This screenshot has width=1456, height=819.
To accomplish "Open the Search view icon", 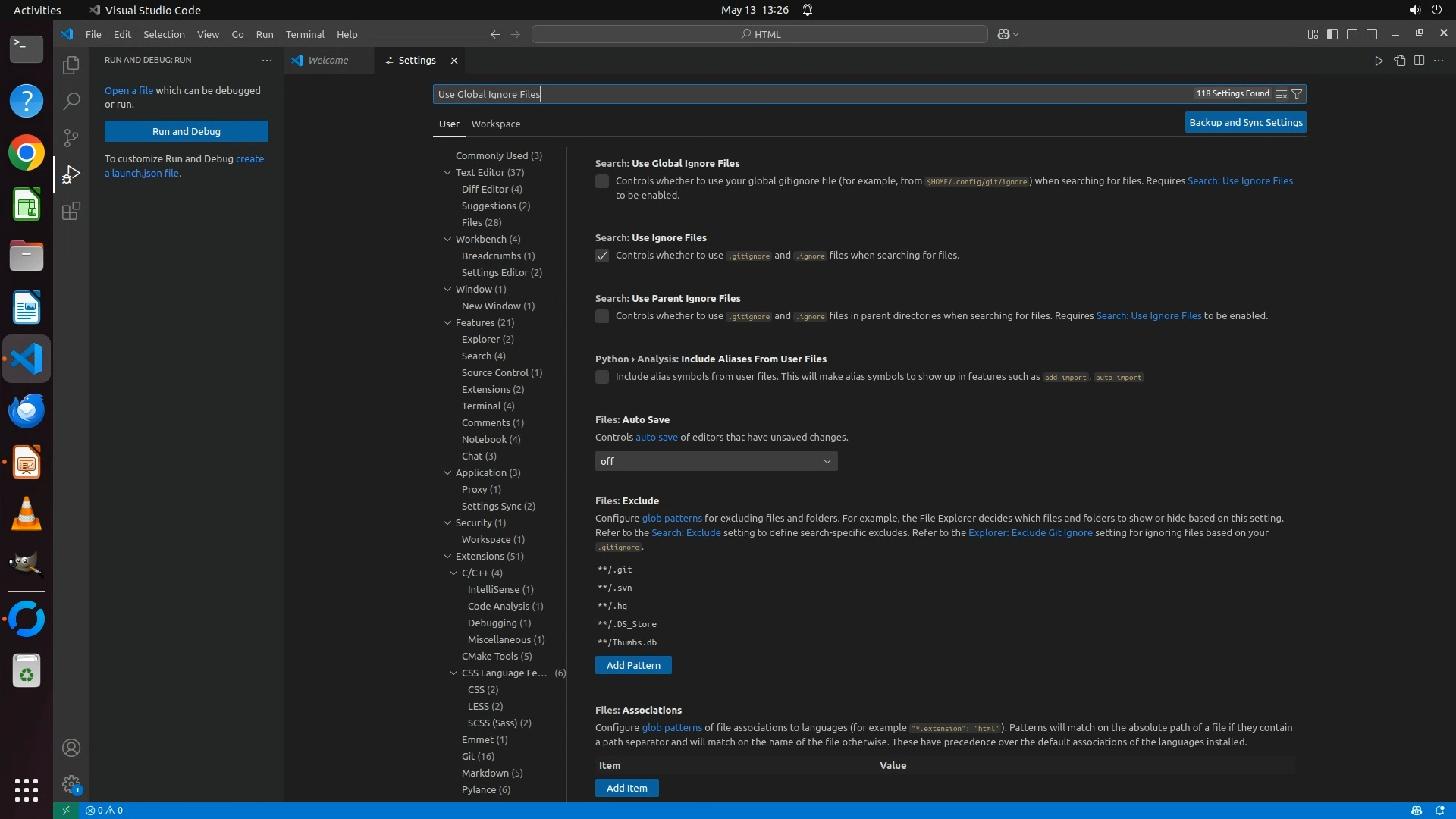I will coord(71,101).
